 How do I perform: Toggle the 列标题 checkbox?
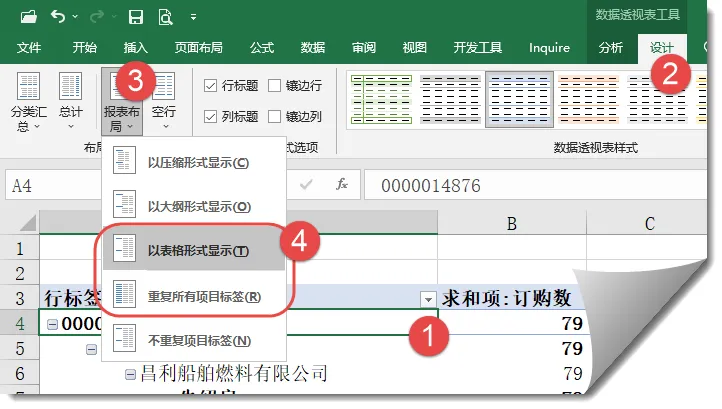click(x=211, y=116)
